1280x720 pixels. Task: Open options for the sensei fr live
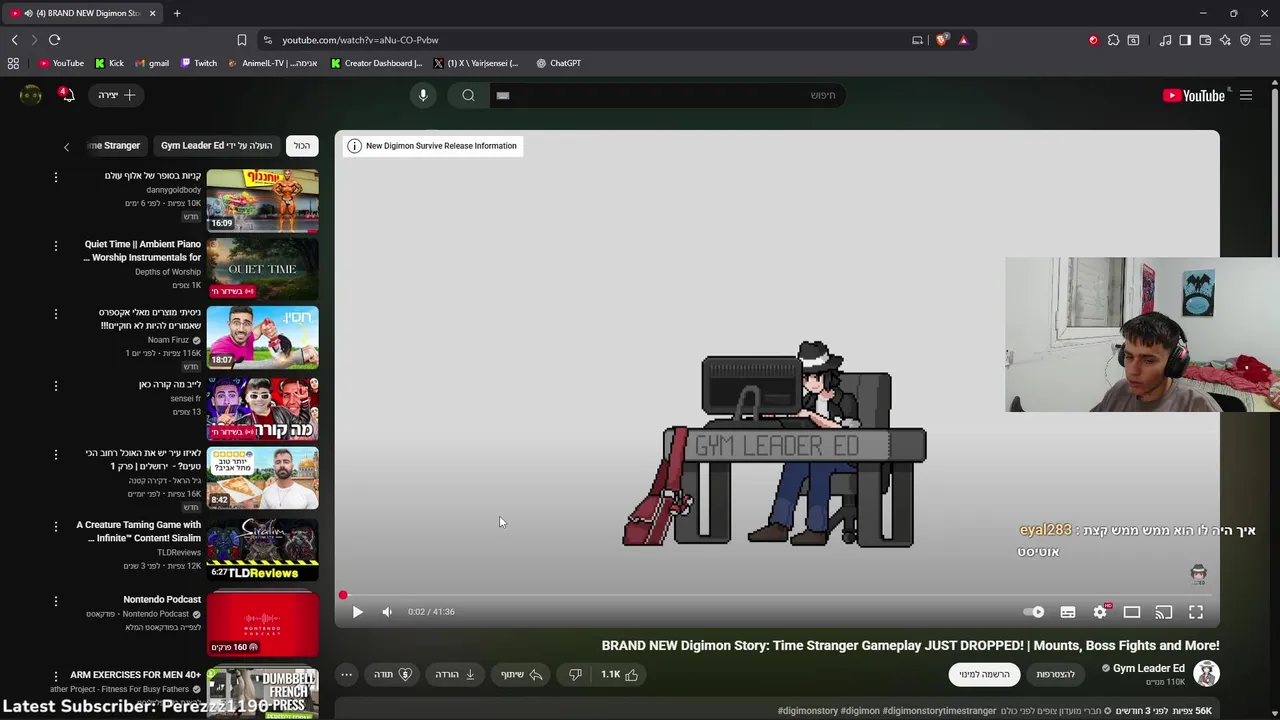[x=56, y=385]
